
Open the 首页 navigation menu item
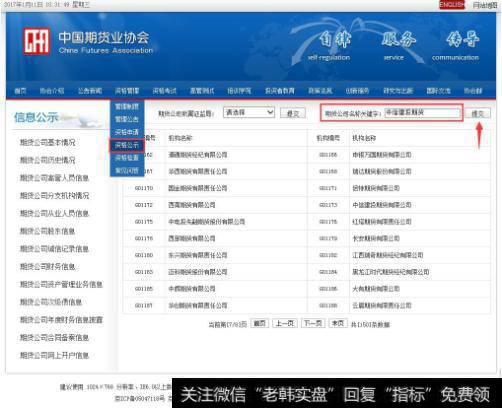click(x=20, y=91)
